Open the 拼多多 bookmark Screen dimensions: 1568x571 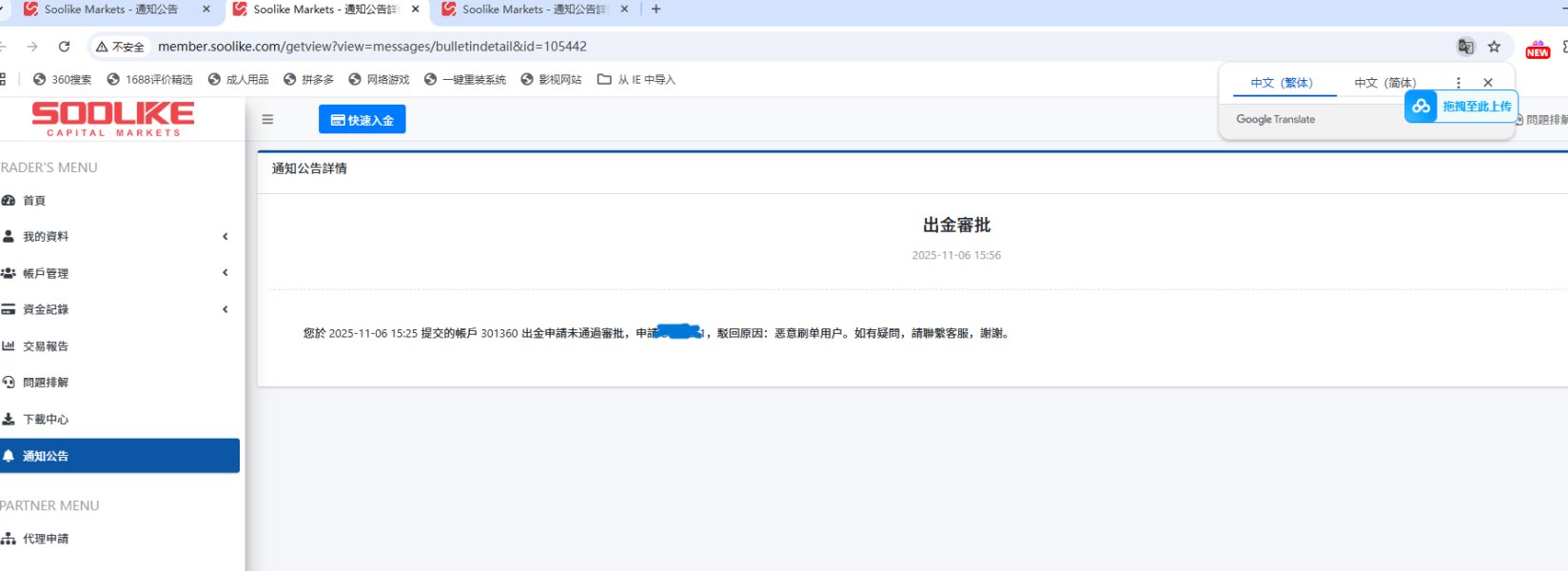click(308, 80)
